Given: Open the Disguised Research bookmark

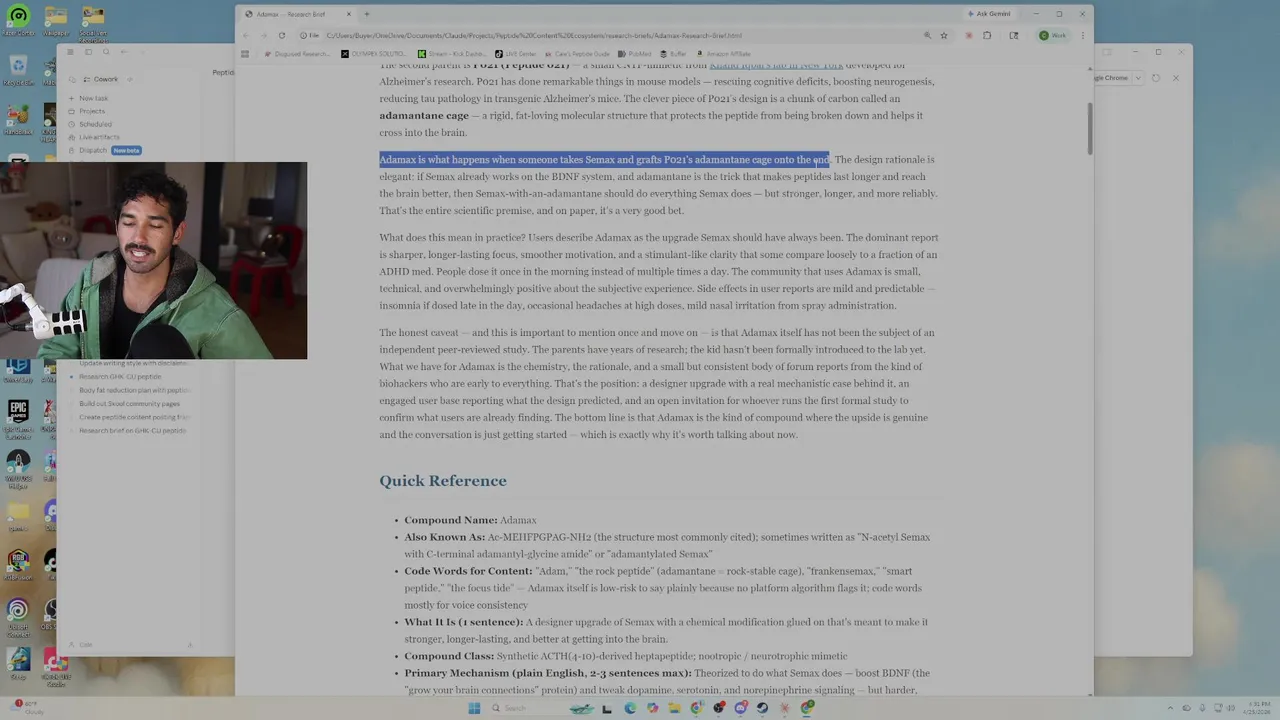Looking at the screenshot, I should (x=297, y=54).
